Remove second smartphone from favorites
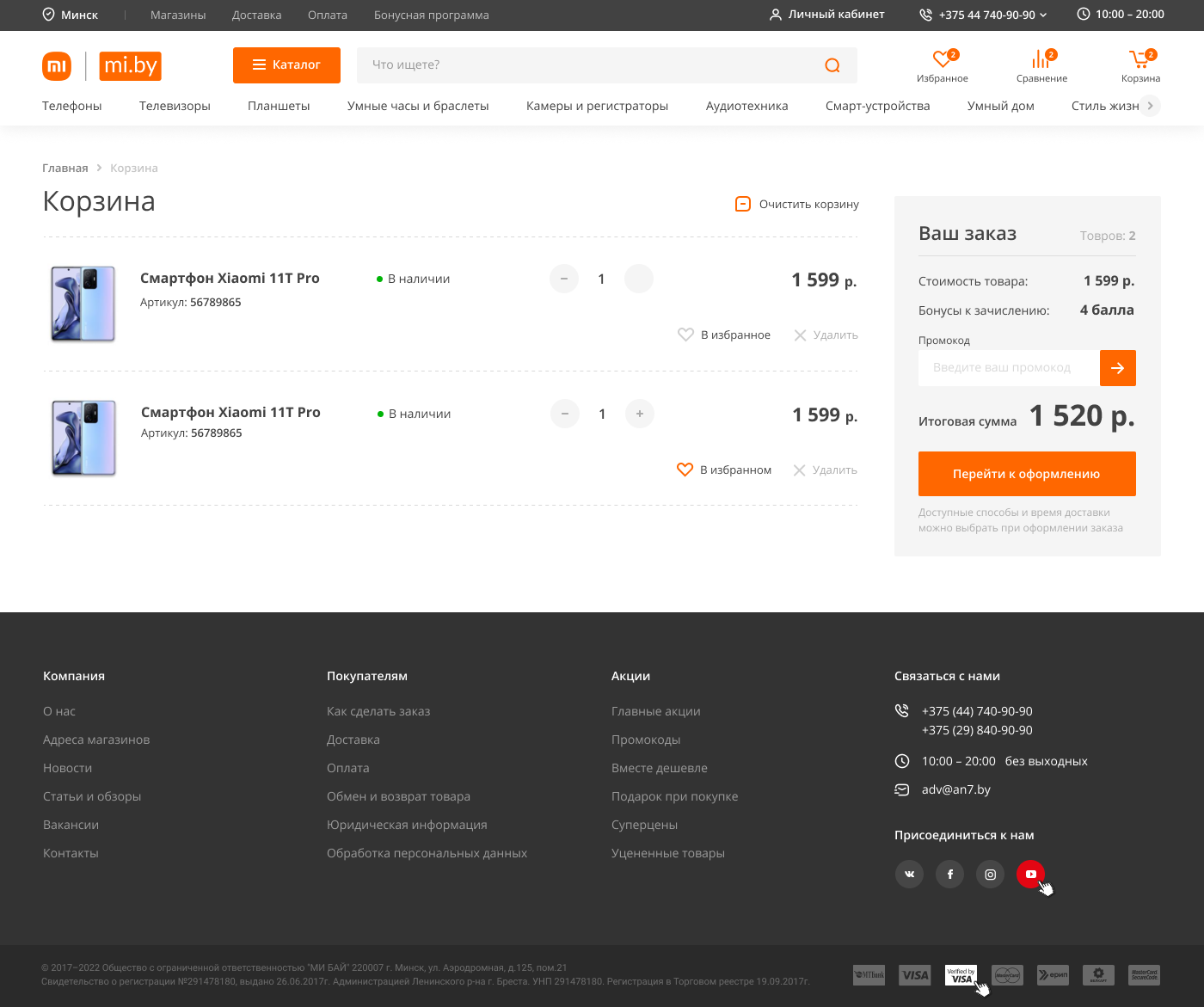Viewport: 1204px width, 1007px height. pyautogui.click(x=685, y=470)
